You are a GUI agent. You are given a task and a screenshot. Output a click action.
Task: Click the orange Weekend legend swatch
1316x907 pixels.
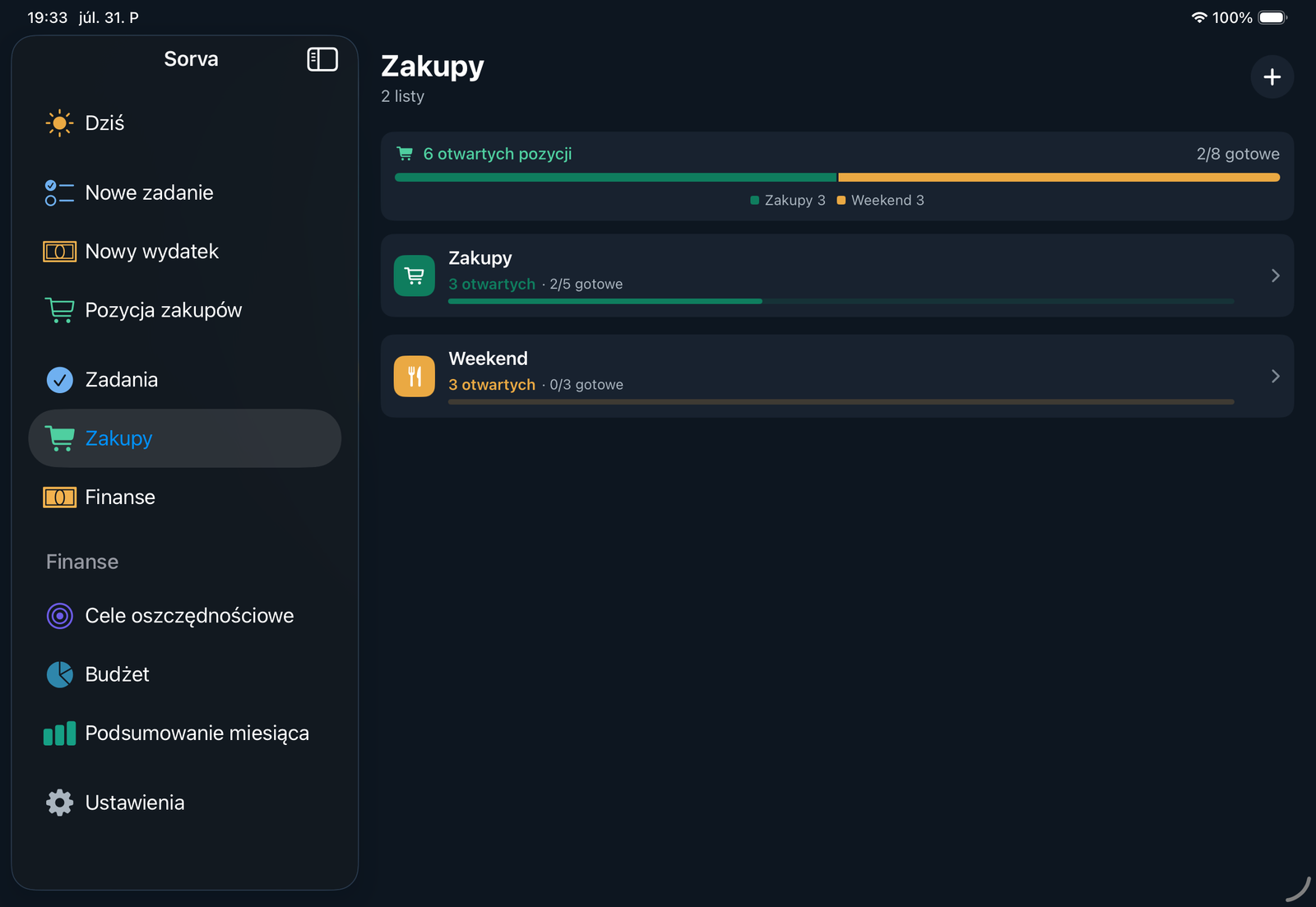tap(841, 201)
